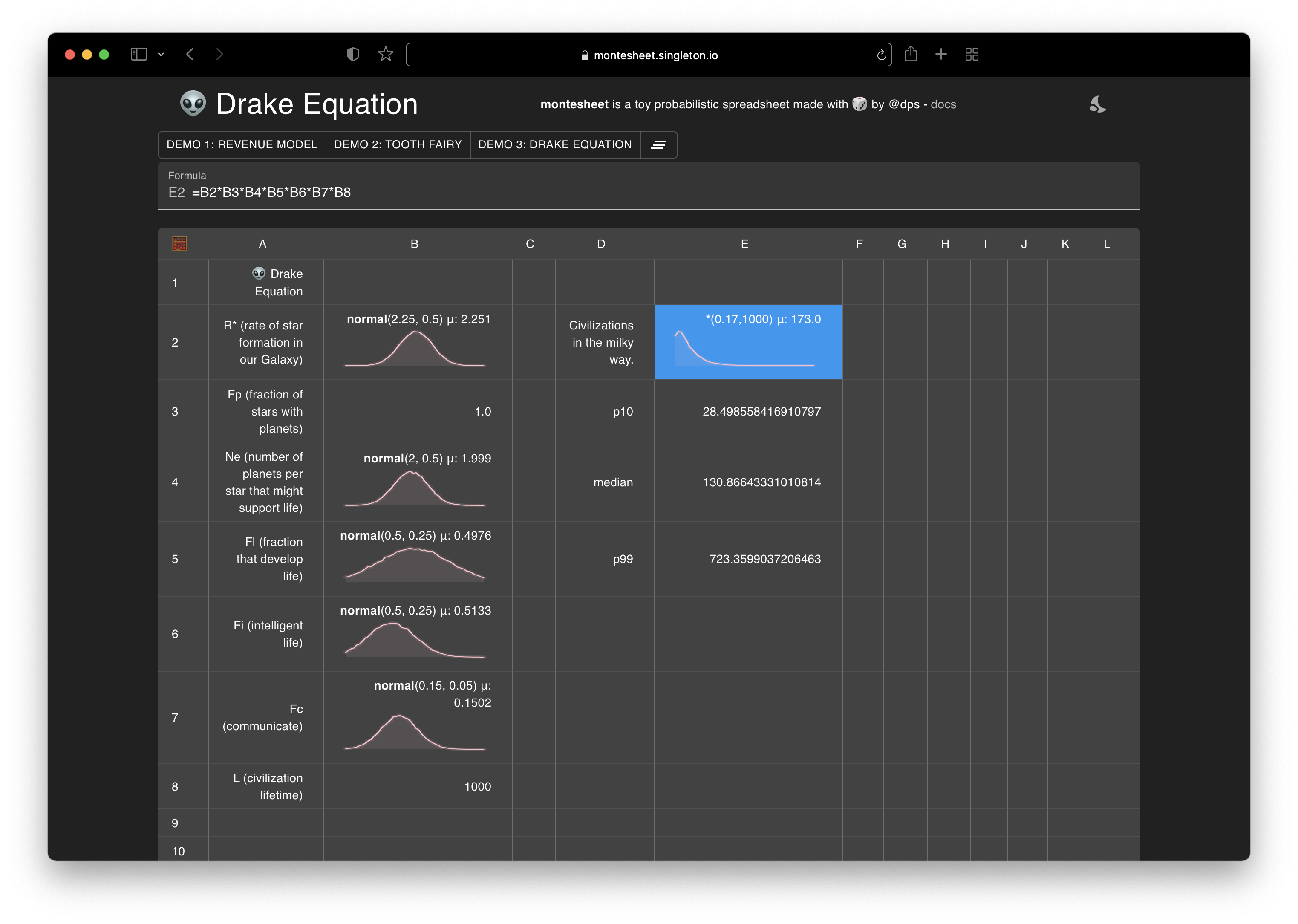Viewport: 1298px width, 924px height.
Task: Click the share icon in browser toolbar
Action: click(x=911, y=54)
